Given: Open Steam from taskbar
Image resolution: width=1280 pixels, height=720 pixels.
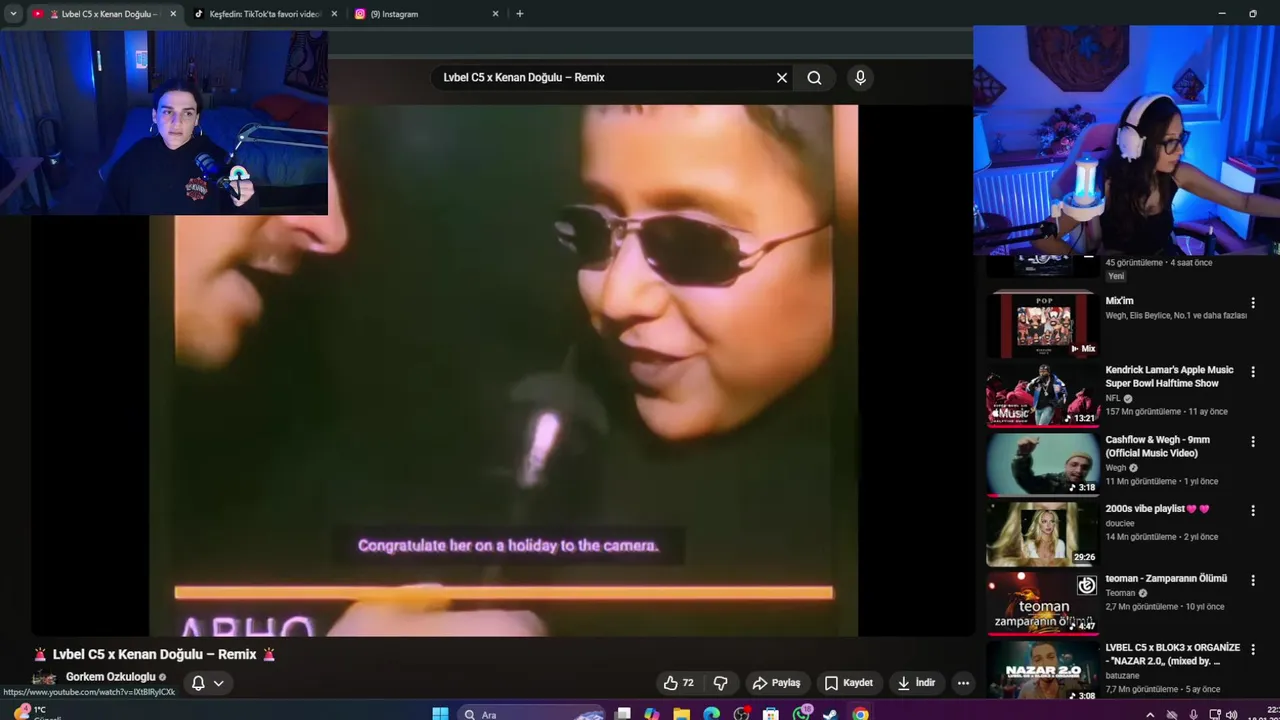Looking at the screenshot, I should point(830,714).
